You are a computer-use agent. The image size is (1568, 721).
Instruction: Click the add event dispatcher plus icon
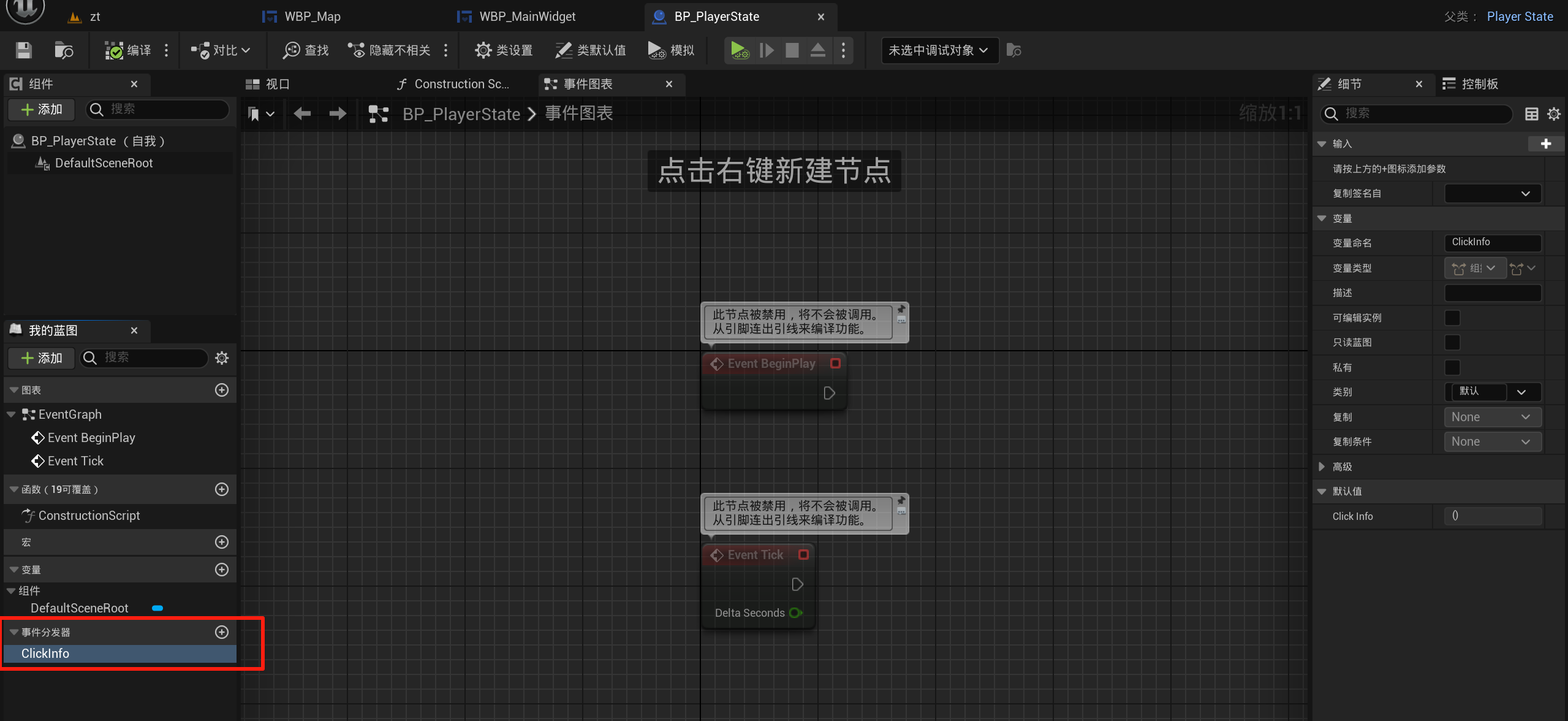222,632
